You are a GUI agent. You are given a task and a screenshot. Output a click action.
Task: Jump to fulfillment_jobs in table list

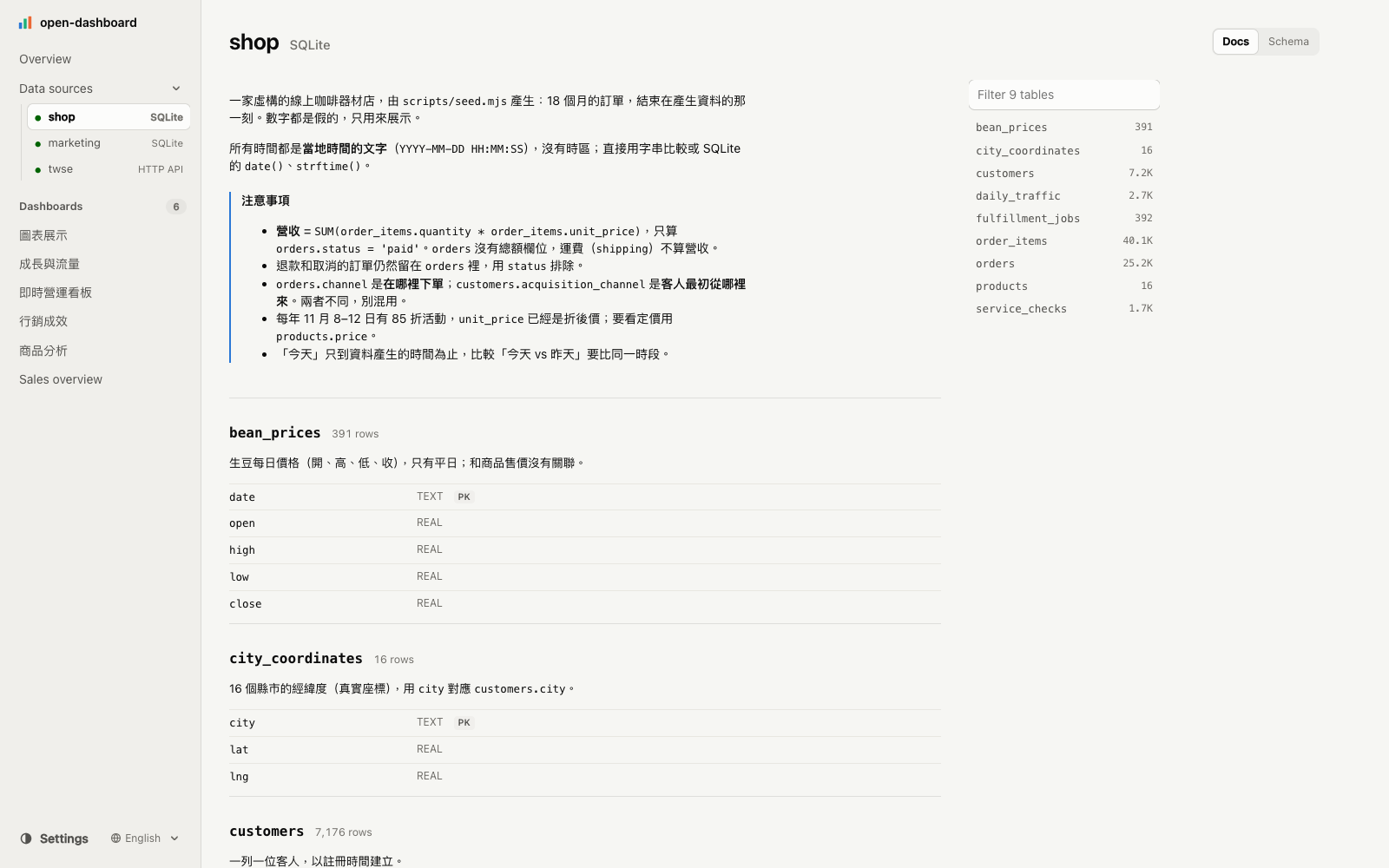click(x=1063, y=218)
